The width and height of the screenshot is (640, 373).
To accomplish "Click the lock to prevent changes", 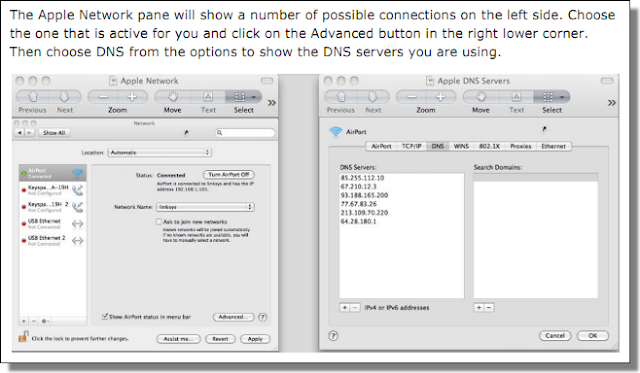I will (23, 336).
